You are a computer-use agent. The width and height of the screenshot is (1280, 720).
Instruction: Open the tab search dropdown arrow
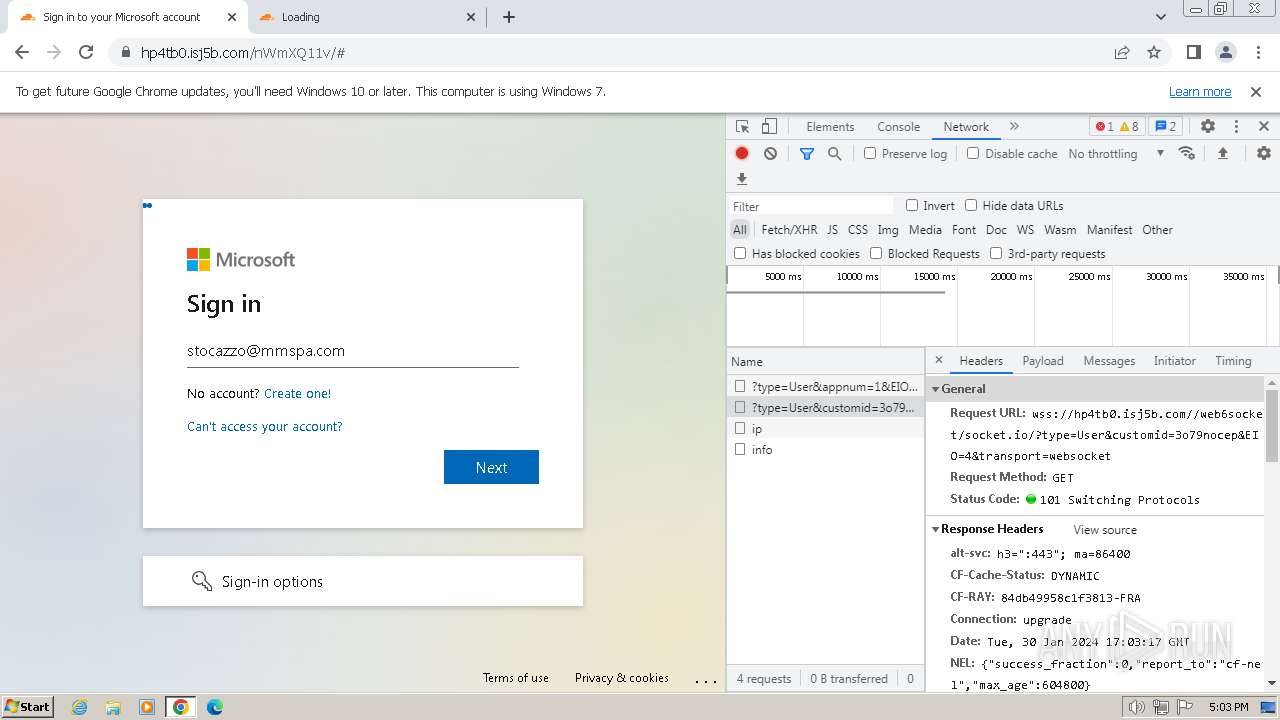click(x=1160, y=17)
